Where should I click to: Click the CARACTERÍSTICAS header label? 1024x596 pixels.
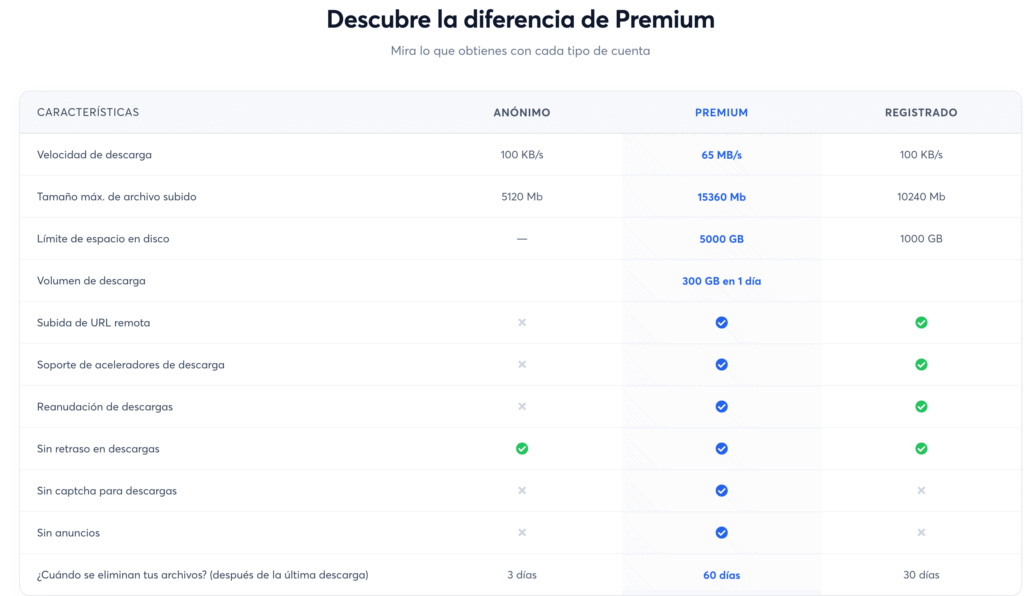(88, 112)
